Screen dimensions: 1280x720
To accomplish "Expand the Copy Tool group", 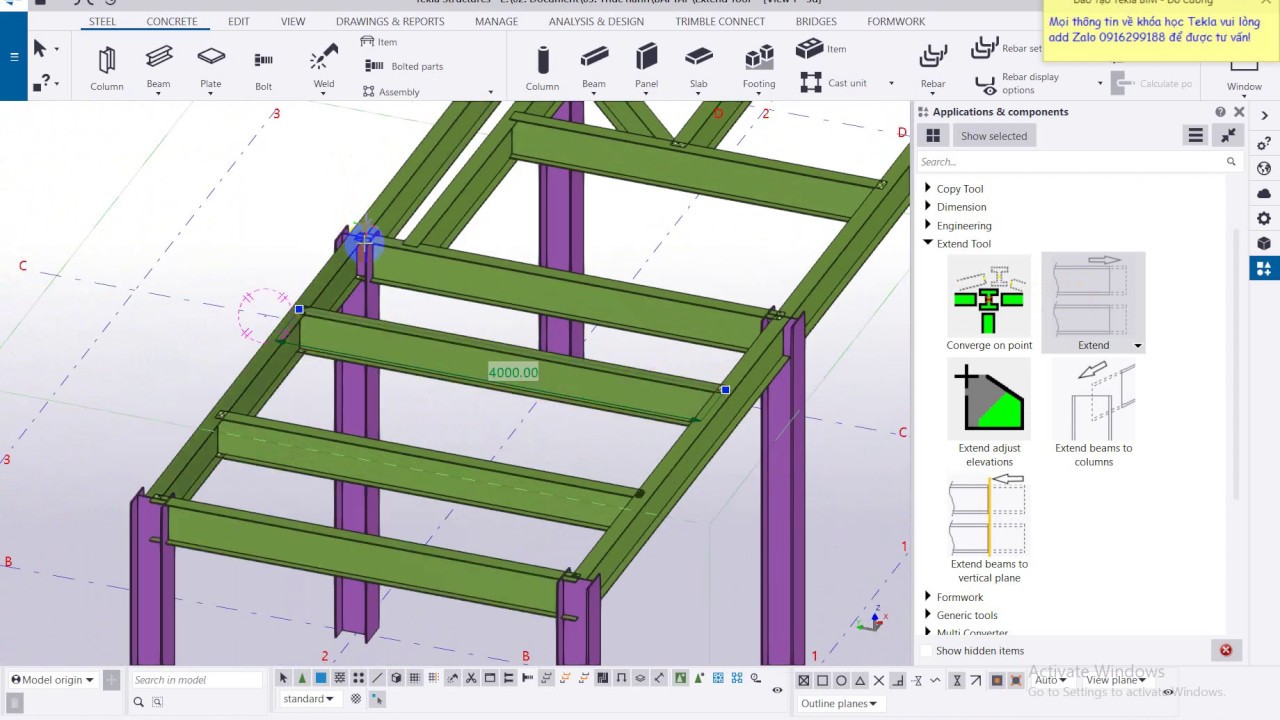I will [928, 188].
